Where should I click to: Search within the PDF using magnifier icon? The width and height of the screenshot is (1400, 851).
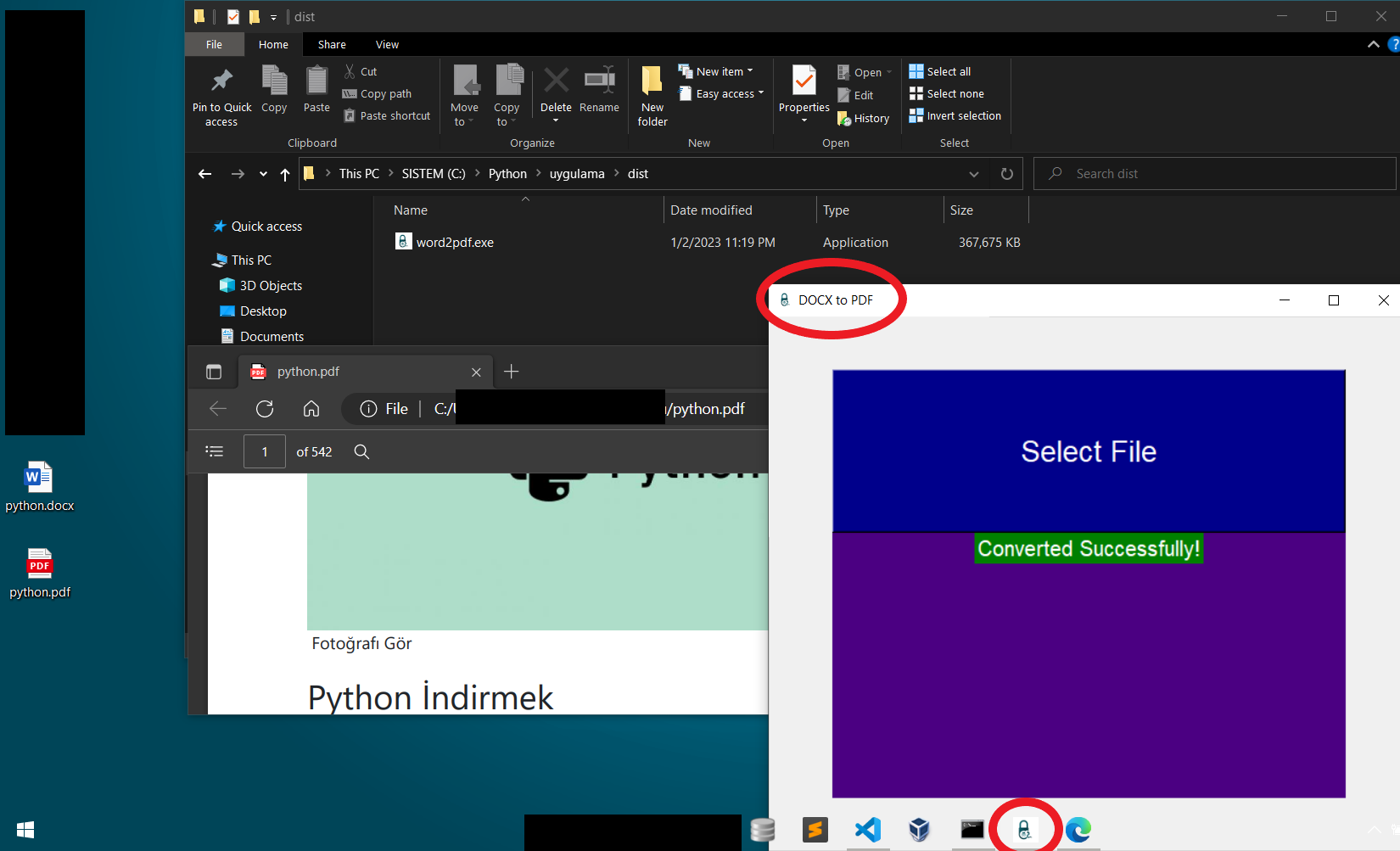click(361, 452)
